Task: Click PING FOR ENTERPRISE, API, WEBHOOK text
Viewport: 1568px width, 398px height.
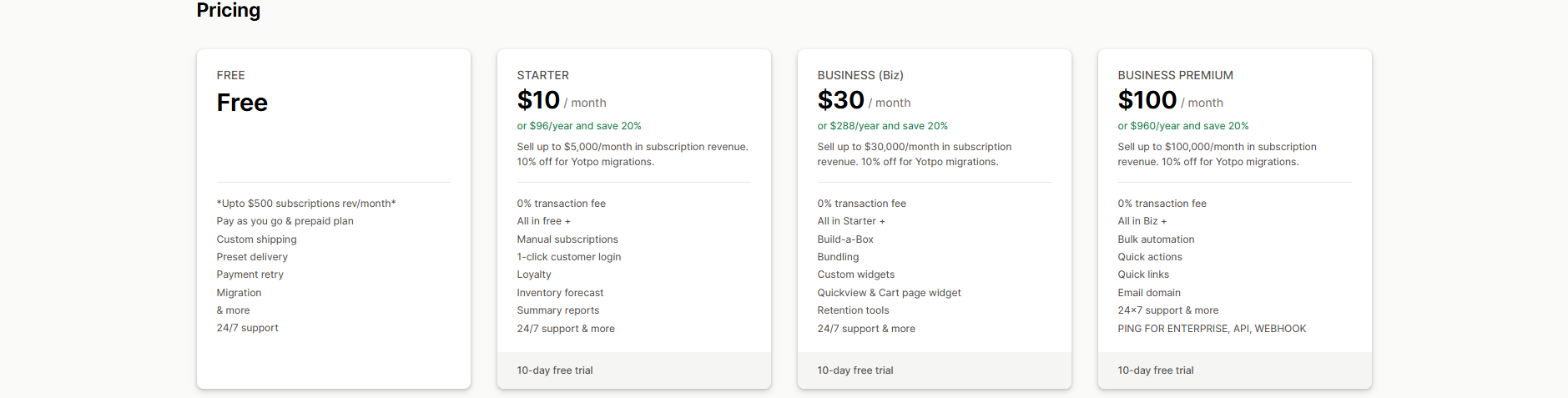Action: click(1212, 329)
